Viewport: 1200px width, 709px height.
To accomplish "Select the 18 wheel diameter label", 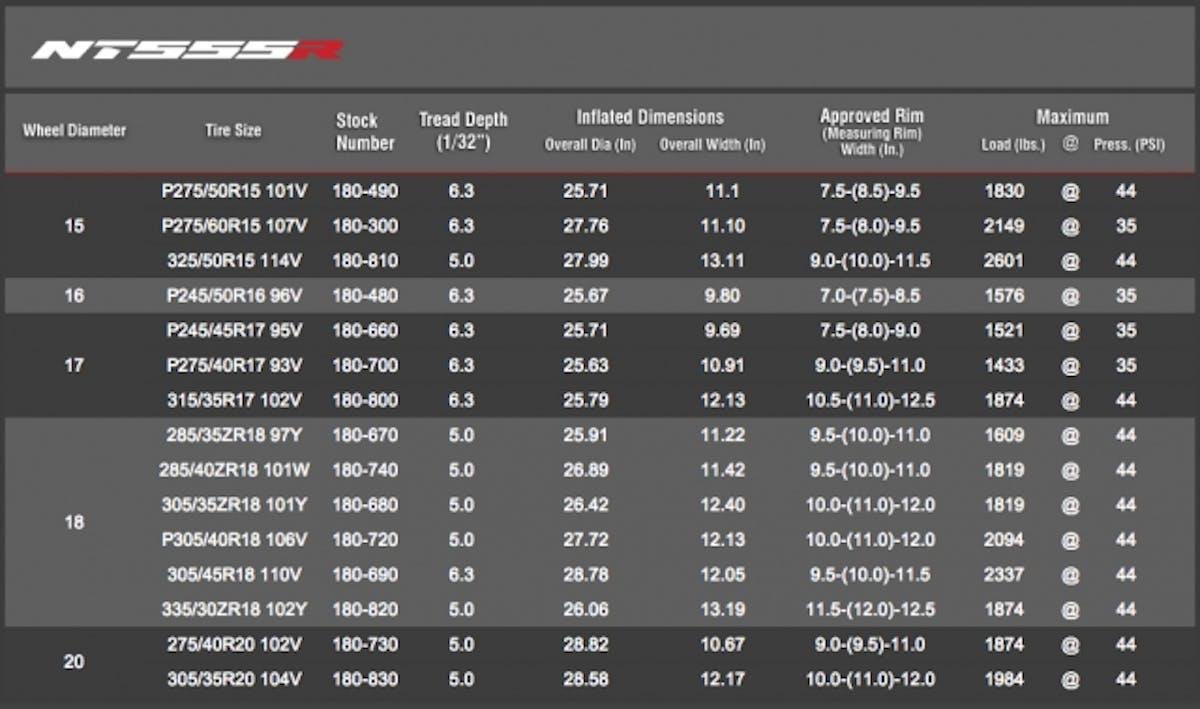I will [x=73, y=522].
